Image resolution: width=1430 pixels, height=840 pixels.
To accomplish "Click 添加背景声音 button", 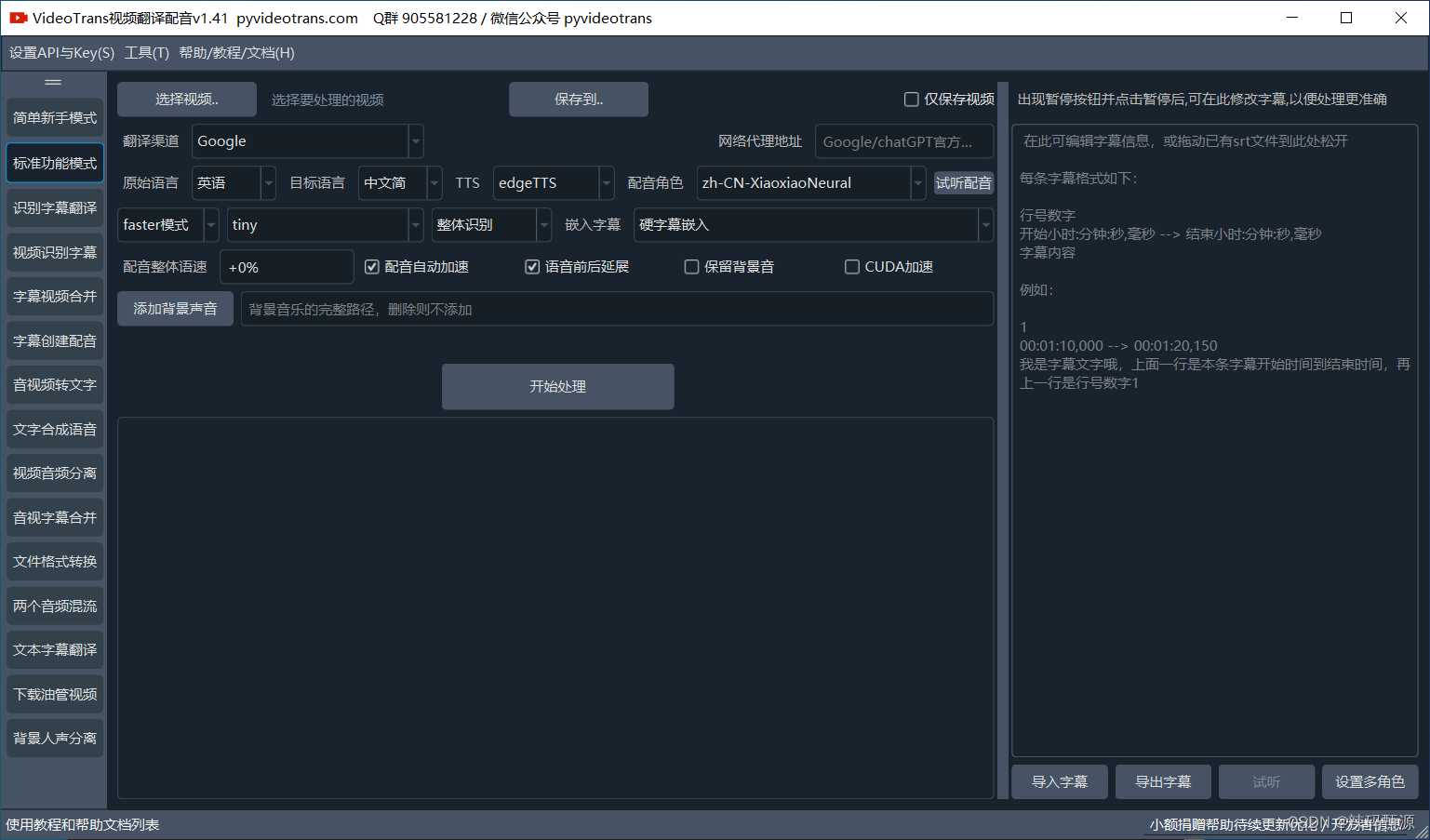I will click(175, 309).
